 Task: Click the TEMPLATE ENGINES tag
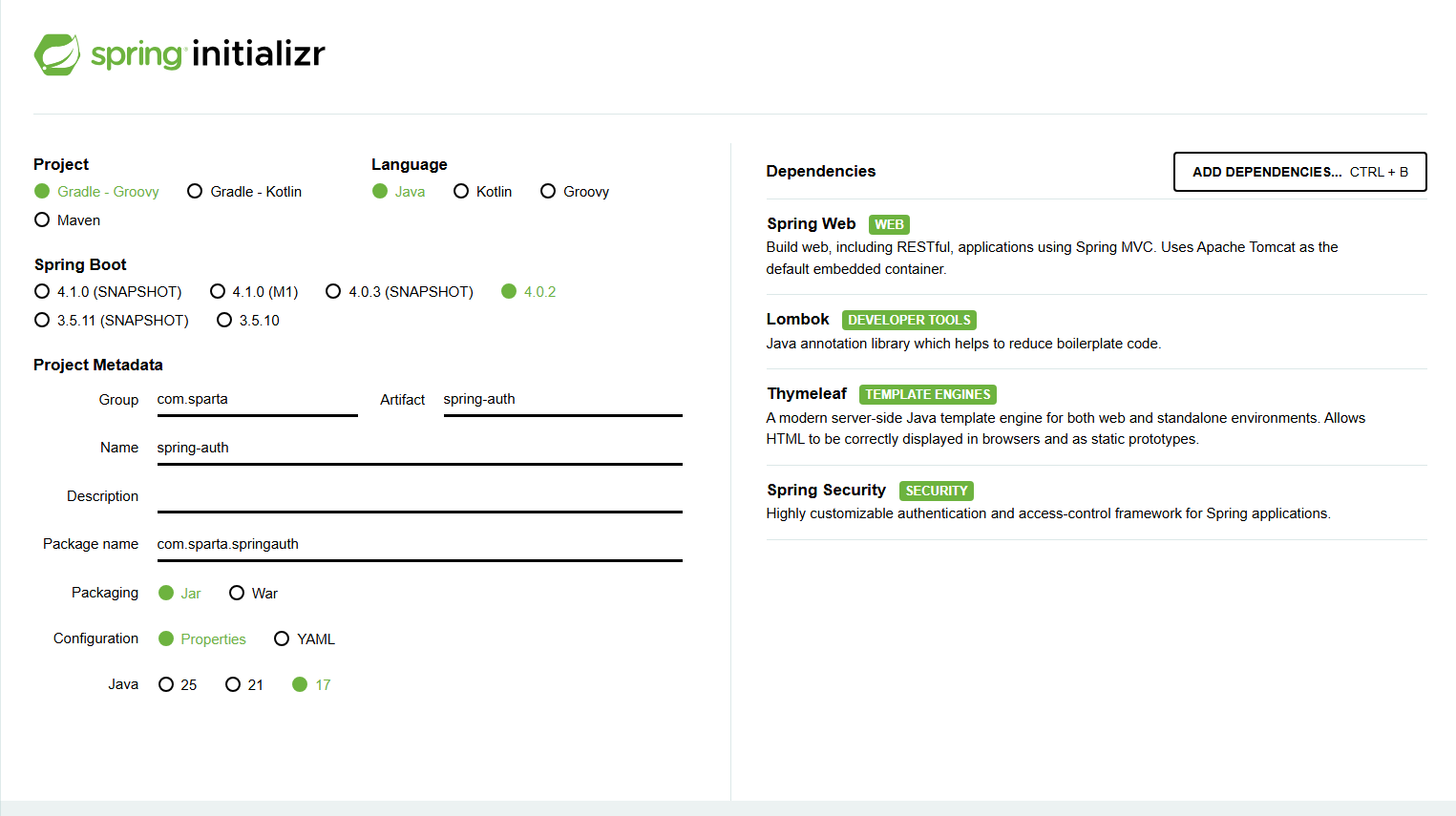(927, 394)
